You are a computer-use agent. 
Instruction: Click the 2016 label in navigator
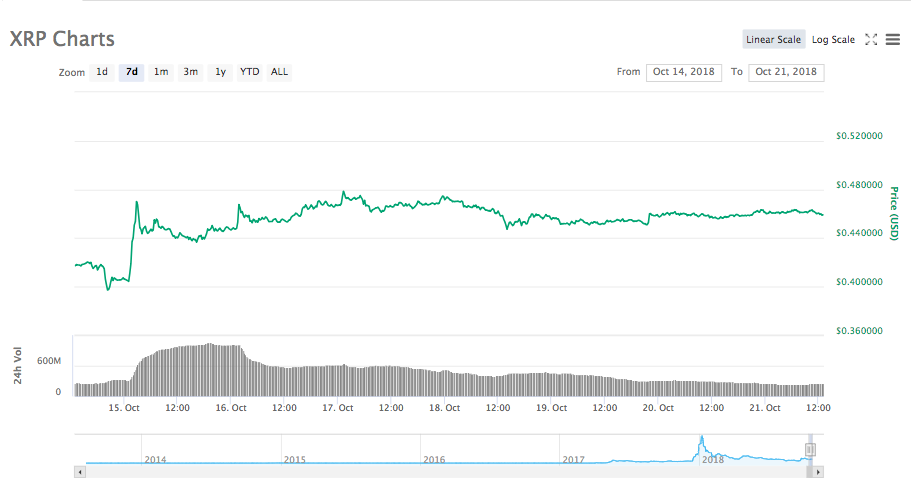[x=434, y=460]
